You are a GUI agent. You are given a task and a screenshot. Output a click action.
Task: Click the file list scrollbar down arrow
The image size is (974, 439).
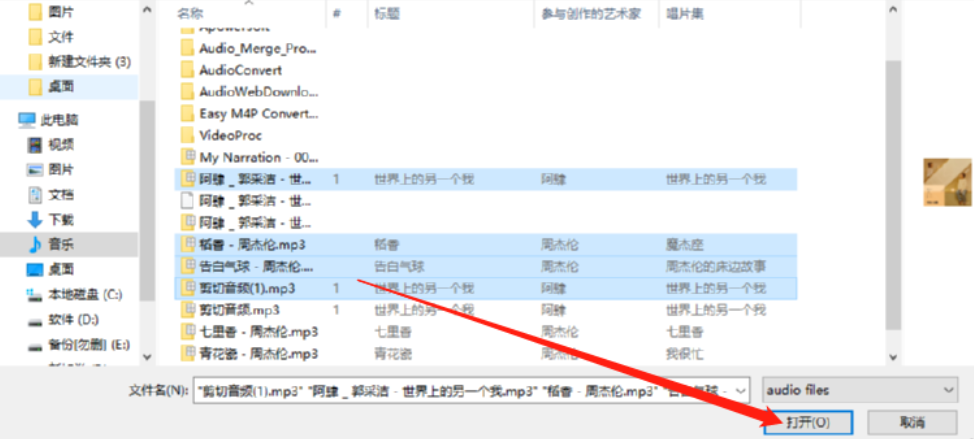(893, 357)
